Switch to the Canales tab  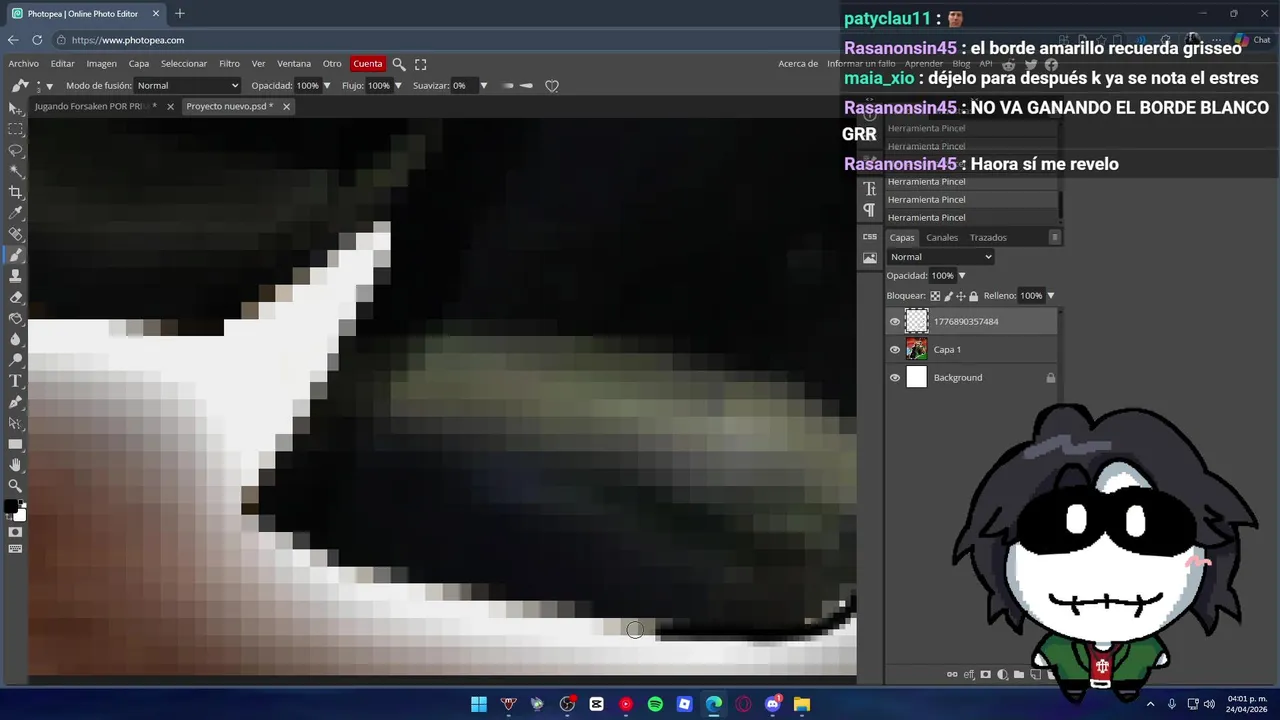pyautogui.click(x=942, y=238)
